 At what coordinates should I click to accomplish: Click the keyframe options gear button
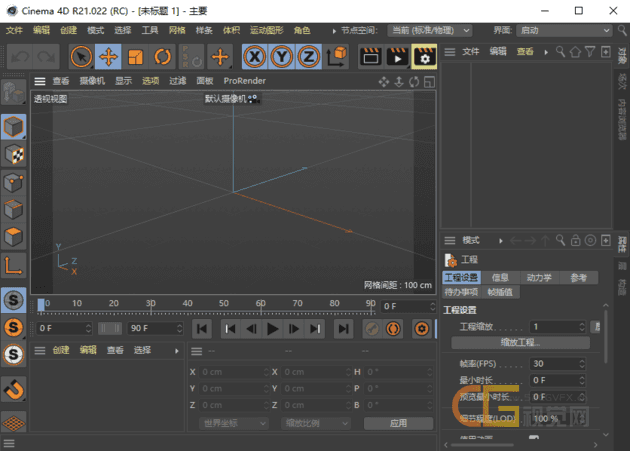coord(421,329)
